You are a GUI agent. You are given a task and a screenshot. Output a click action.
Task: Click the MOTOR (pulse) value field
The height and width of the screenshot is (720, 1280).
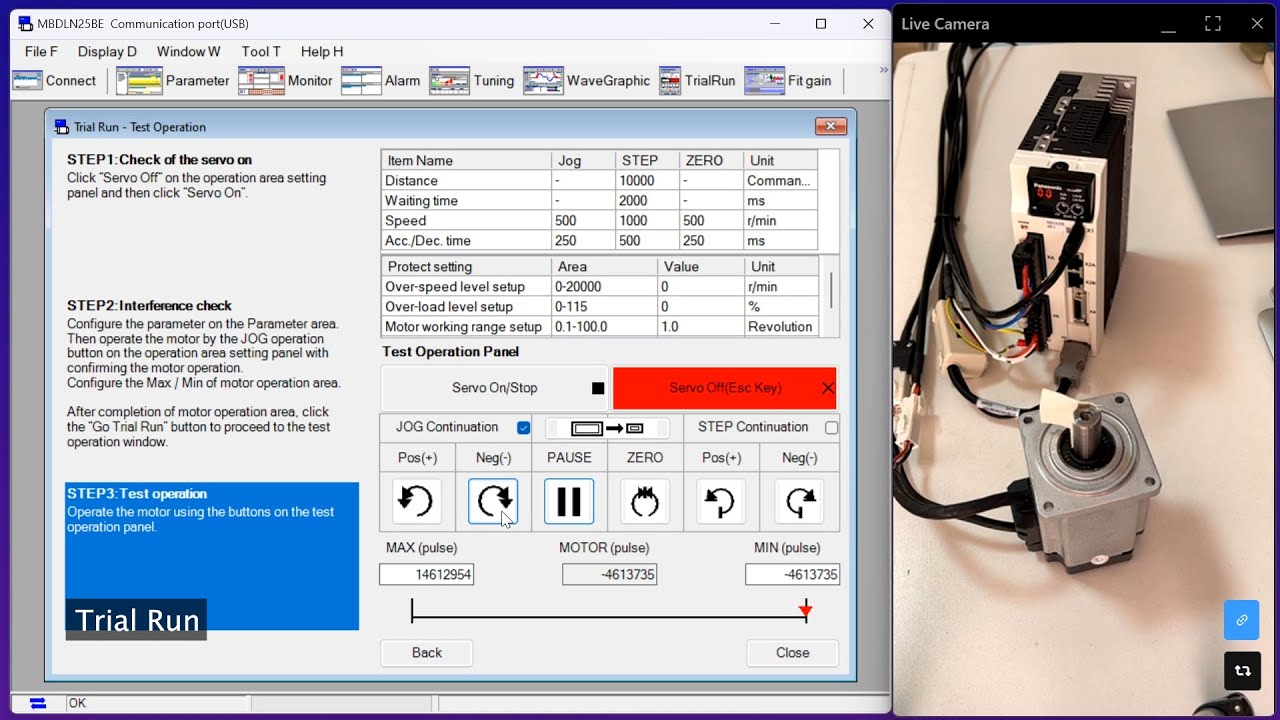click(609, 574)
